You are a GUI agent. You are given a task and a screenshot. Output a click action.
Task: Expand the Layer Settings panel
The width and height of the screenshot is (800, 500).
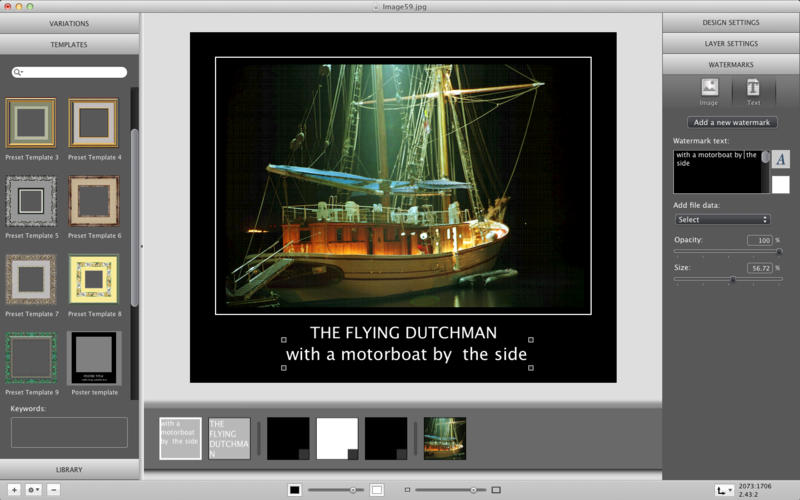tap(730, 44)
